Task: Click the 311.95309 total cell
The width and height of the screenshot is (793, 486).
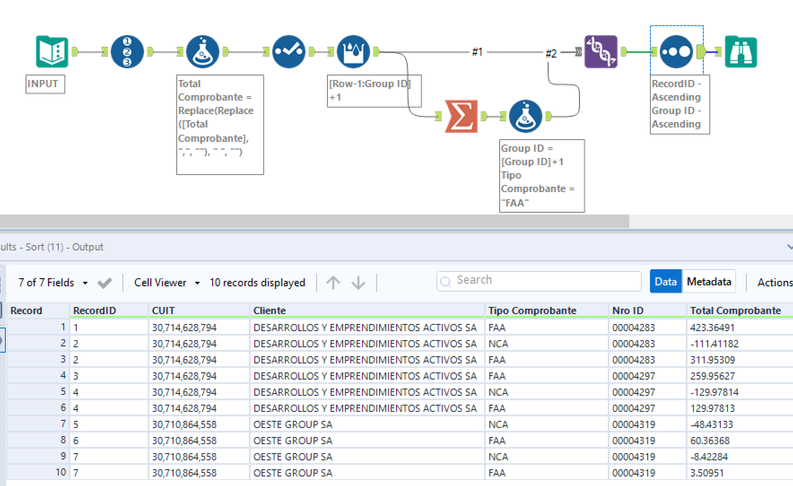Action: [x=740, y=360]
